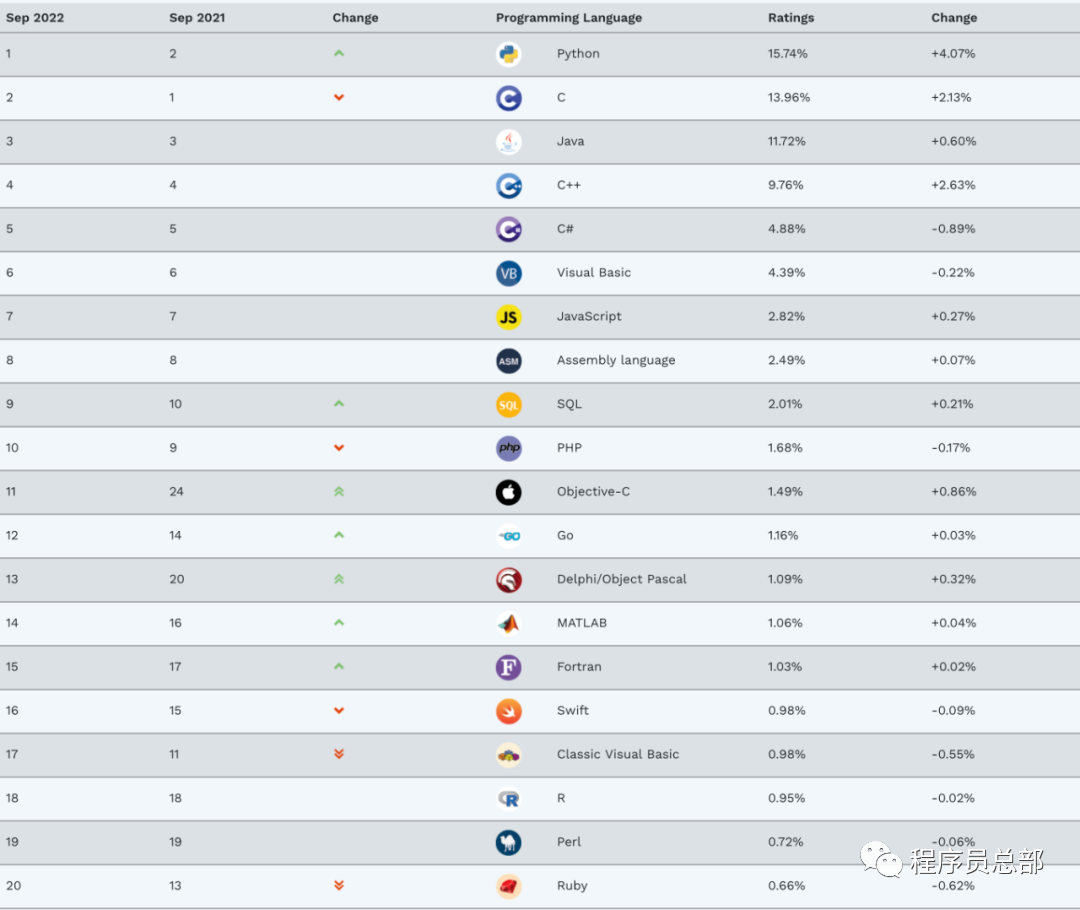Click the MATLAB logo icon
The height and width of the screenshot is (910, 1080).
pyautogui.click(x=509, y=623)
